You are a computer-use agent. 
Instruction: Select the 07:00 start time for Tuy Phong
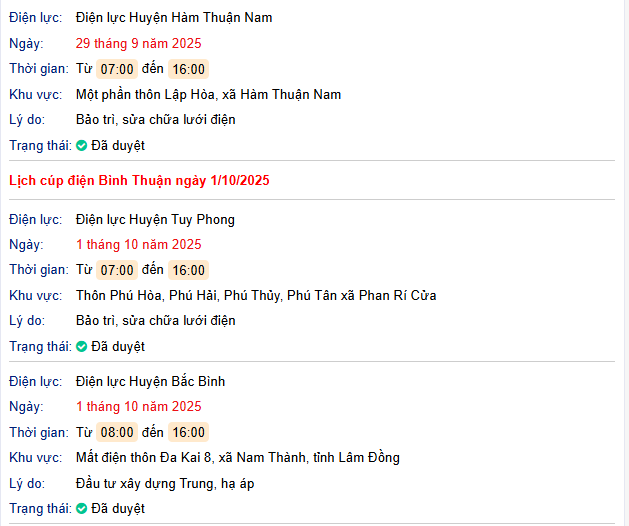pos(117,270)
